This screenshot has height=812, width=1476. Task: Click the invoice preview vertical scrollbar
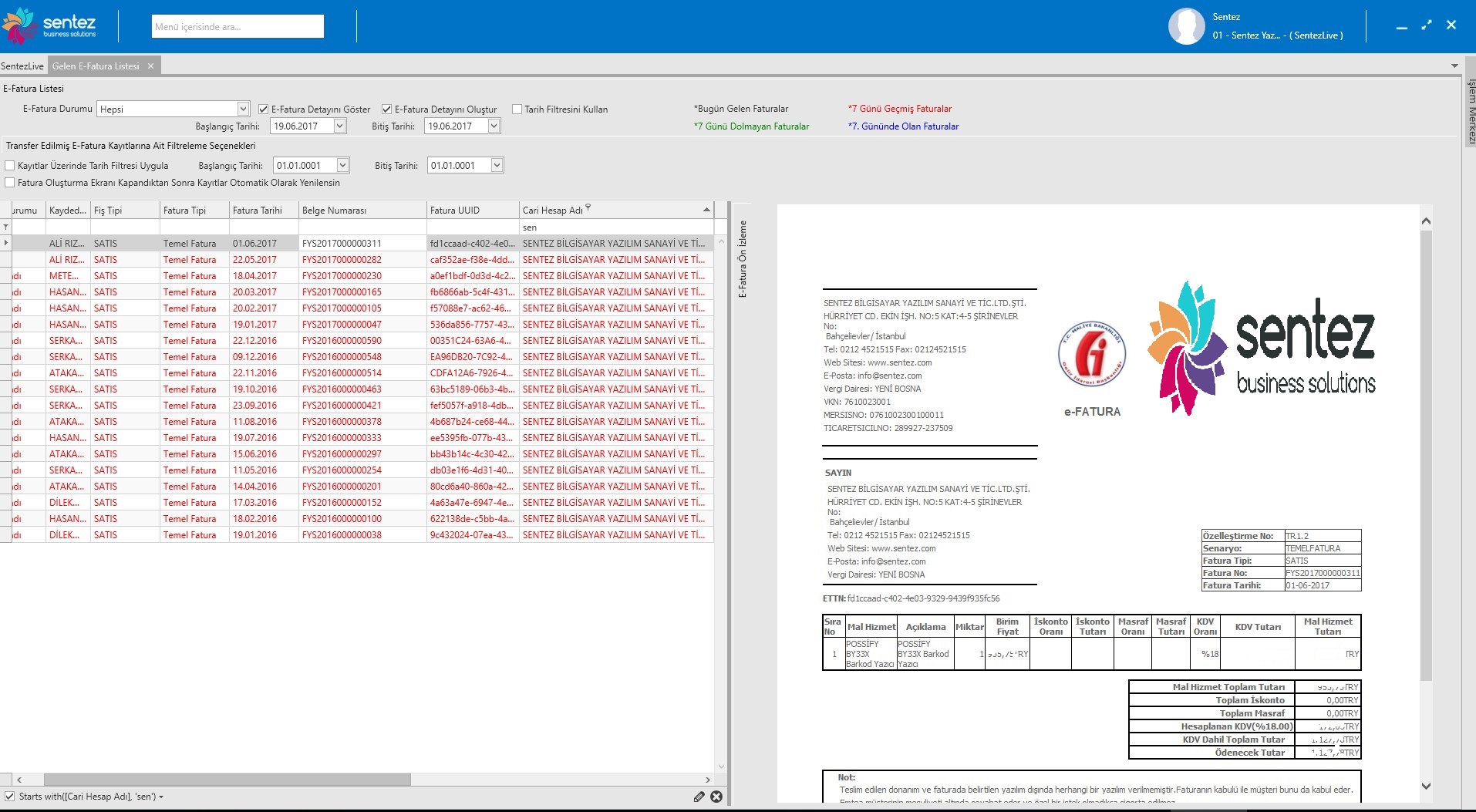pyautogui.click(x=1426, y=455)
